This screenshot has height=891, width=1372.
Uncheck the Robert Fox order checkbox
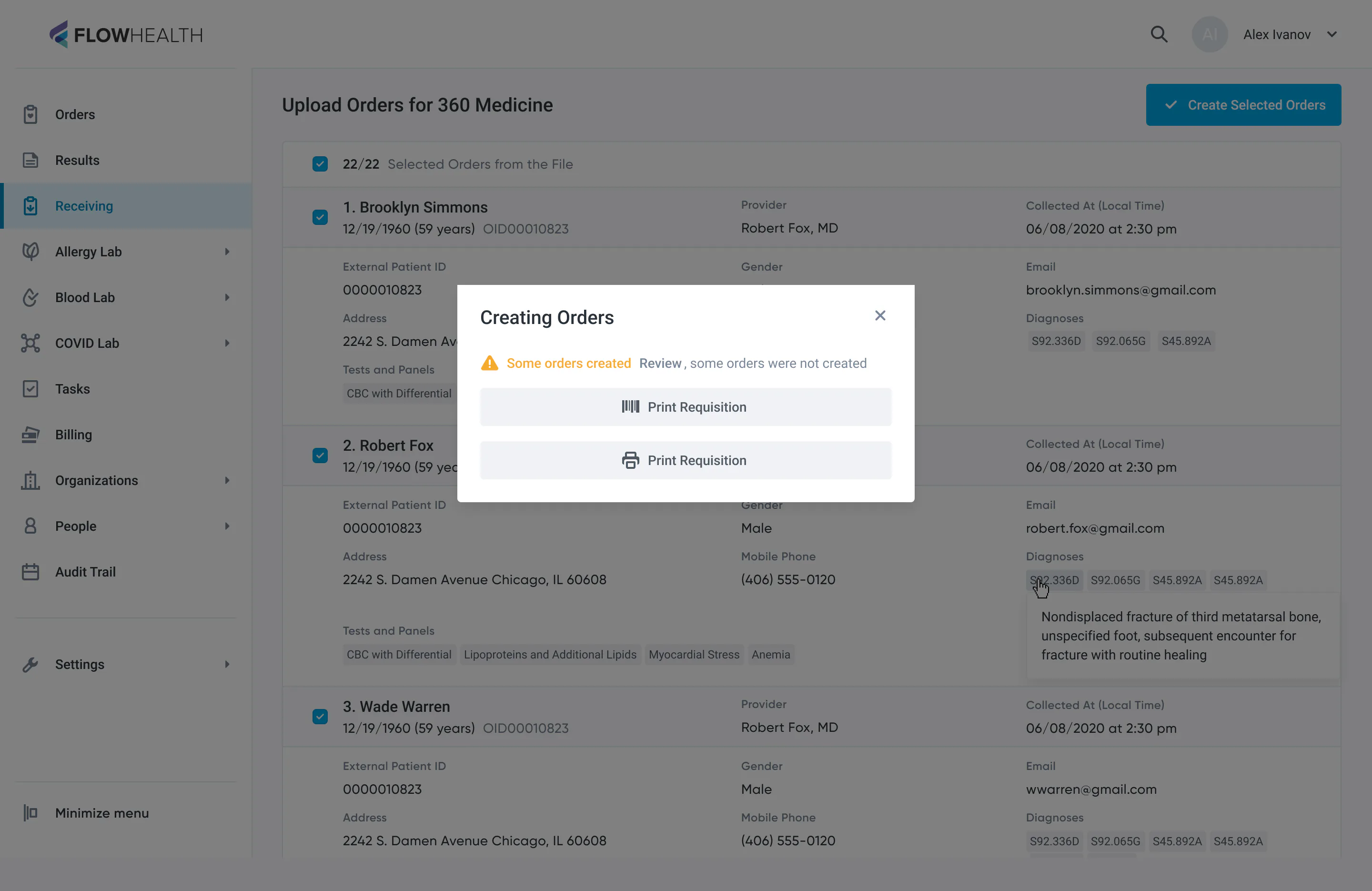320,456
